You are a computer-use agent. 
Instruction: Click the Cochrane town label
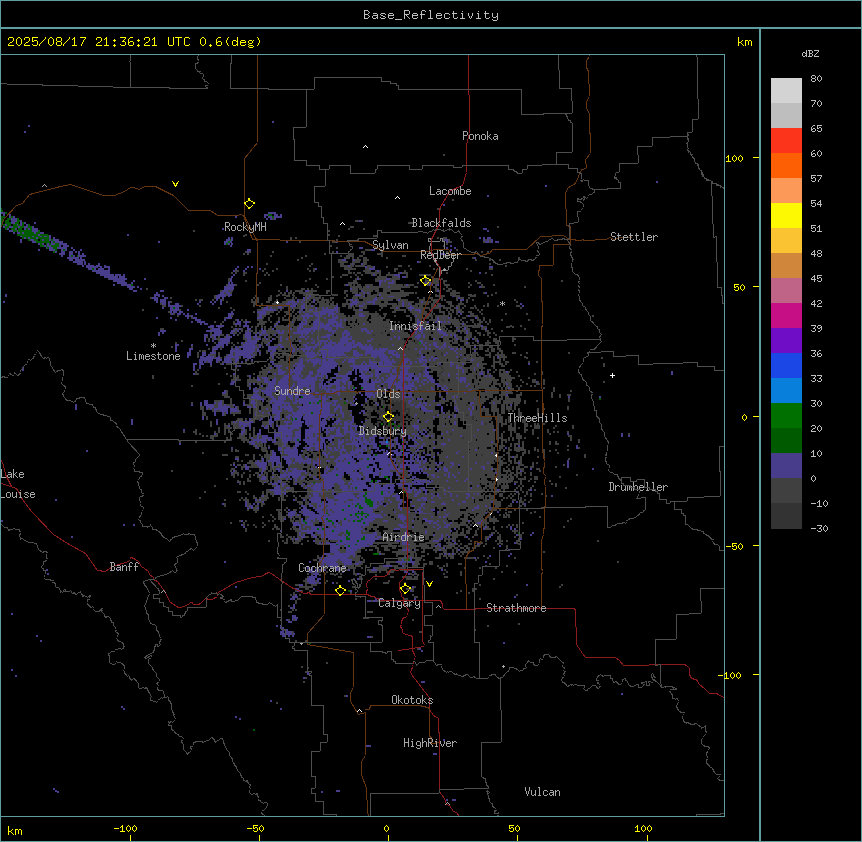tap(322, 568)
